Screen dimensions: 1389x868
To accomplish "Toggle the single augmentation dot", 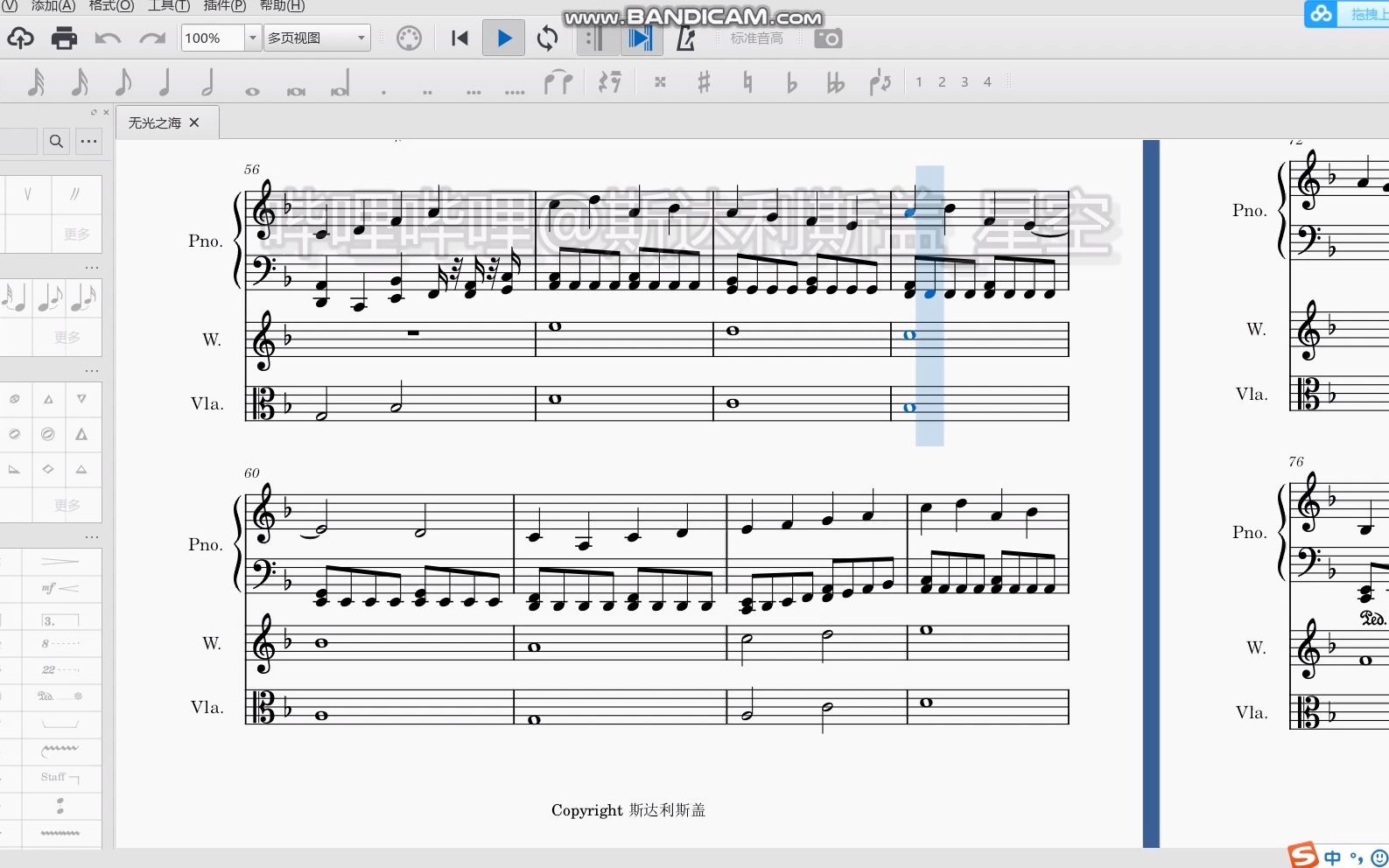I will tap(383, 91).
